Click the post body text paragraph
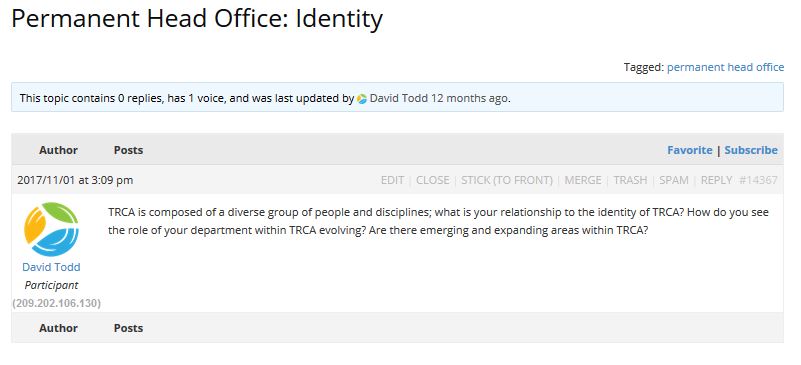801x365 pixels. pyautogui.click(x=438, y=221)
